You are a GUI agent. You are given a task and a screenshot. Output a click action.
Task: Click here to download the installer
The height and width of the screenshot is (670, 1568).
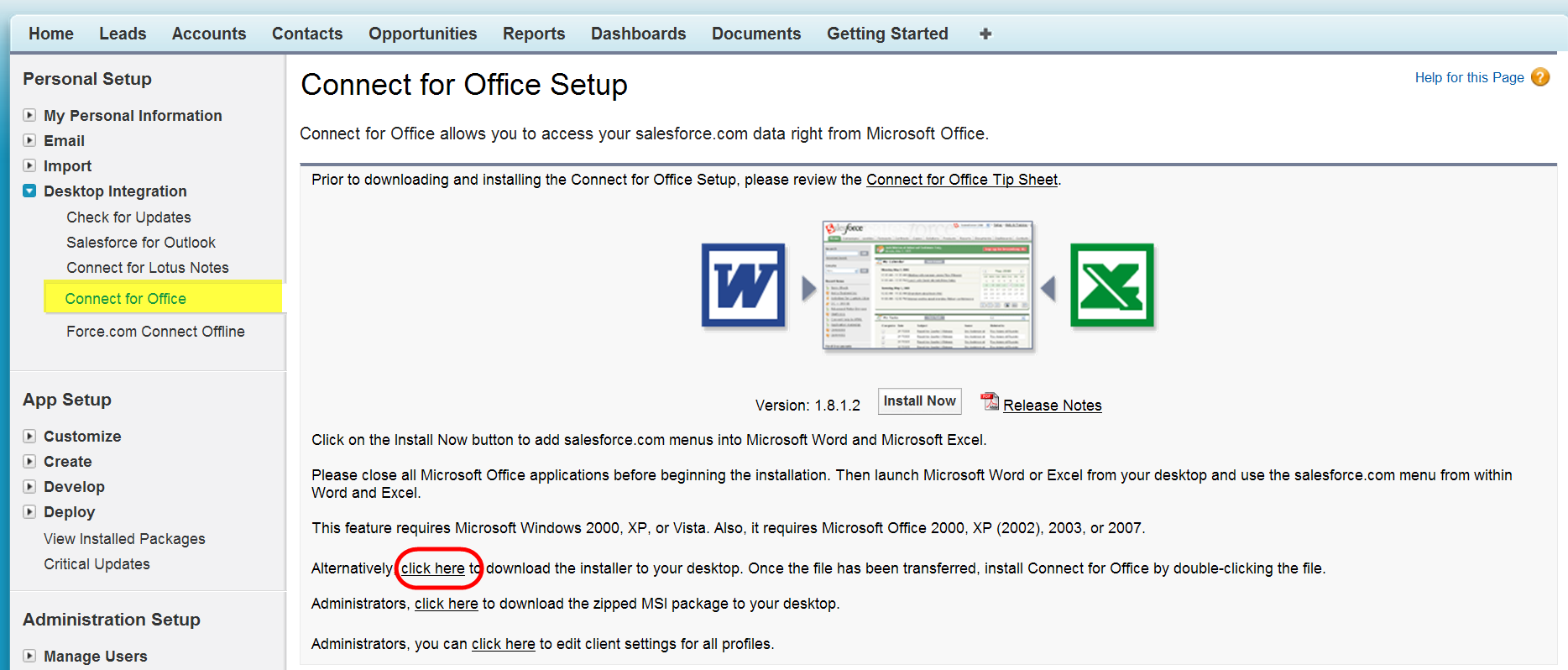pos(433,568)
